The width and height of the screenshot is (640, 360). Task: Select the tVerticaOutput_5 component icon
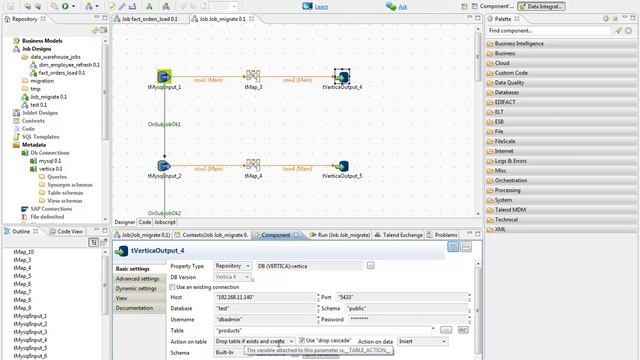click(x=342, y=166)
